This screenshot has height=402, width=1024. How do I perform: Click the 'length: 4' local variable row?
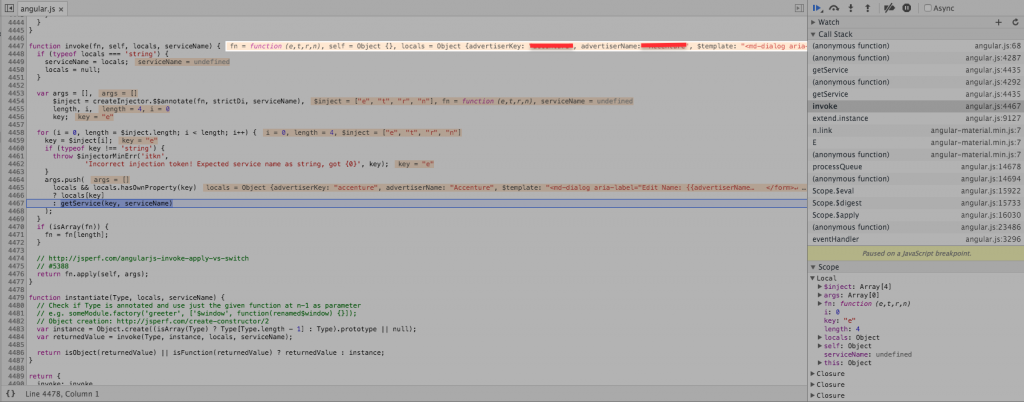(841, 329)
